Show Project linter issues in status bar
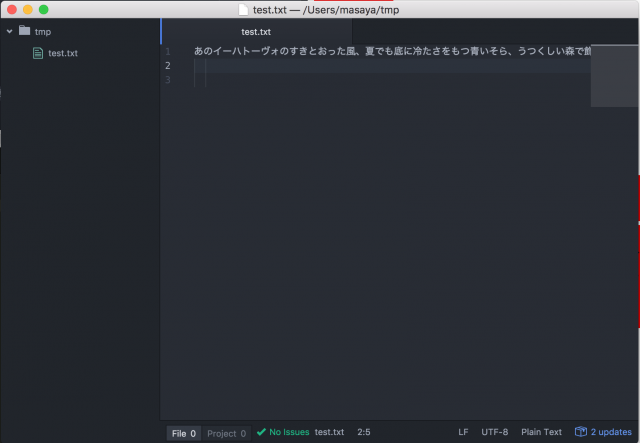The width and height of the screenshot is (640, 443). (x=226, y=433)
